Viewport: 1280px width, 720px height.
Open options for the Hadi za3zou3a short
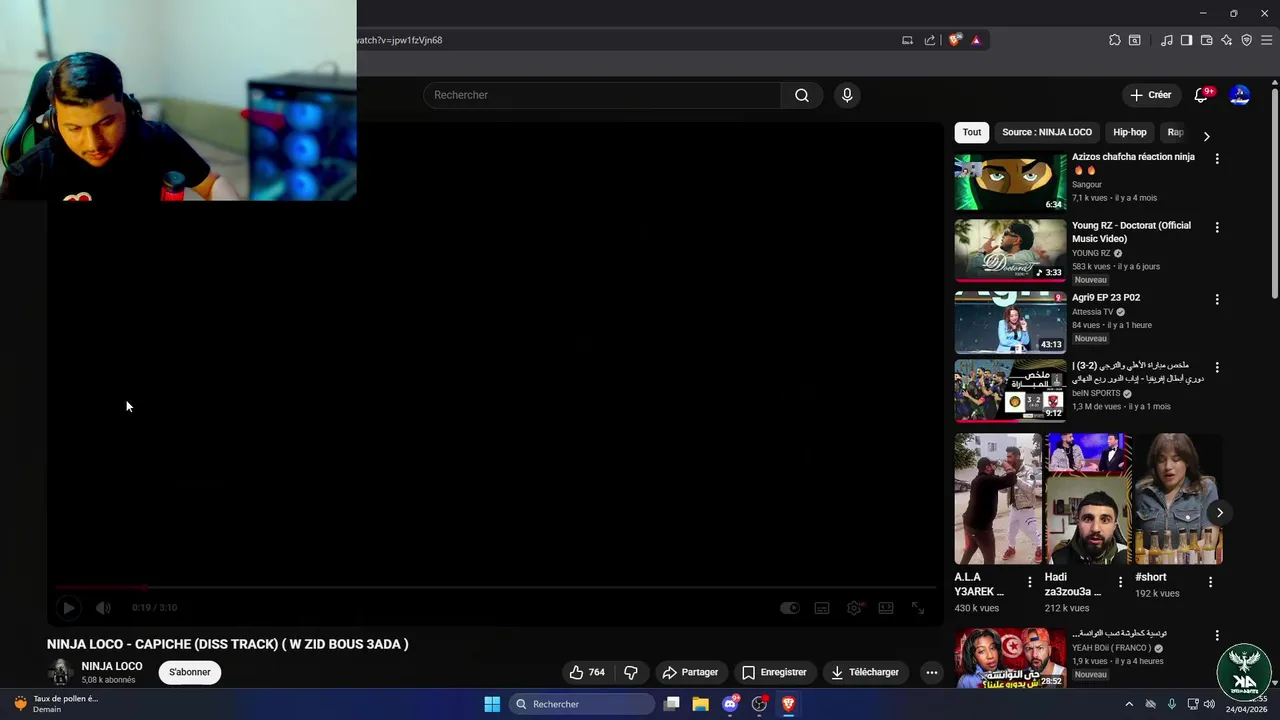(x=1120, y=582)
